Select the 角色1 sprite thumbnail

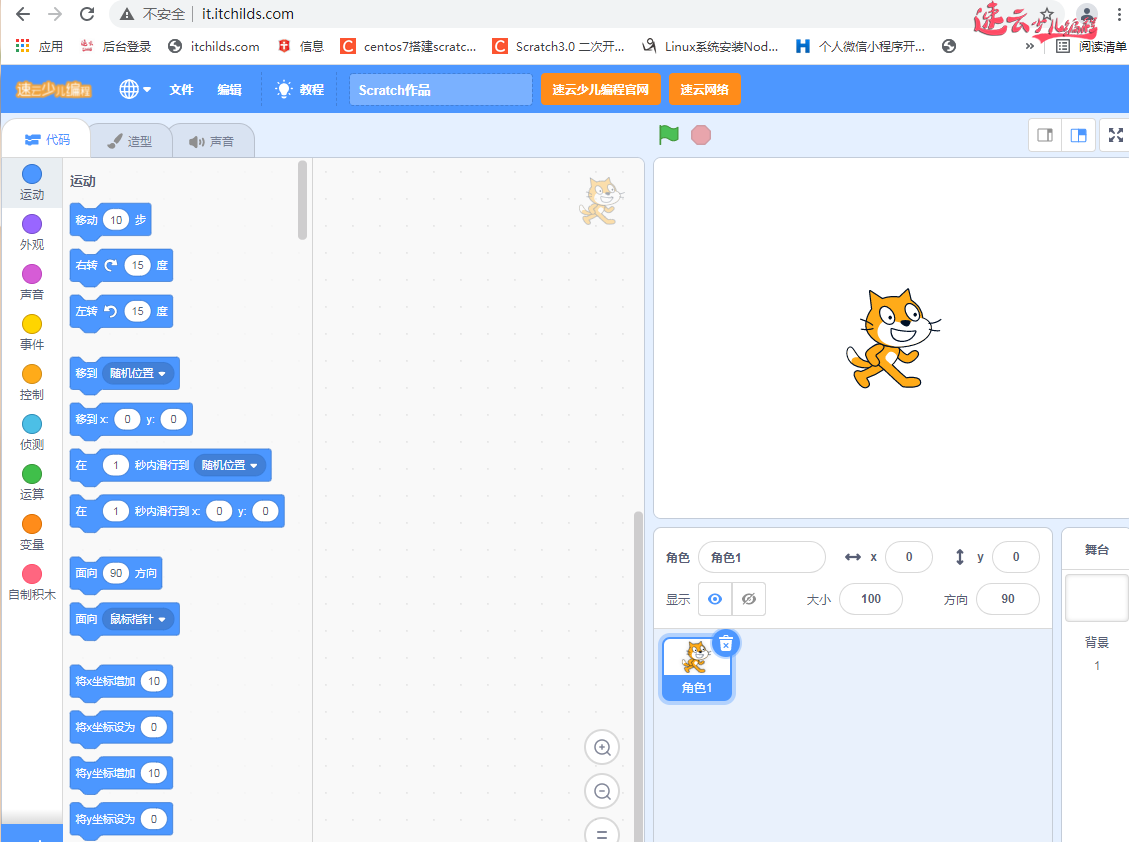click(x=696, y=669)
